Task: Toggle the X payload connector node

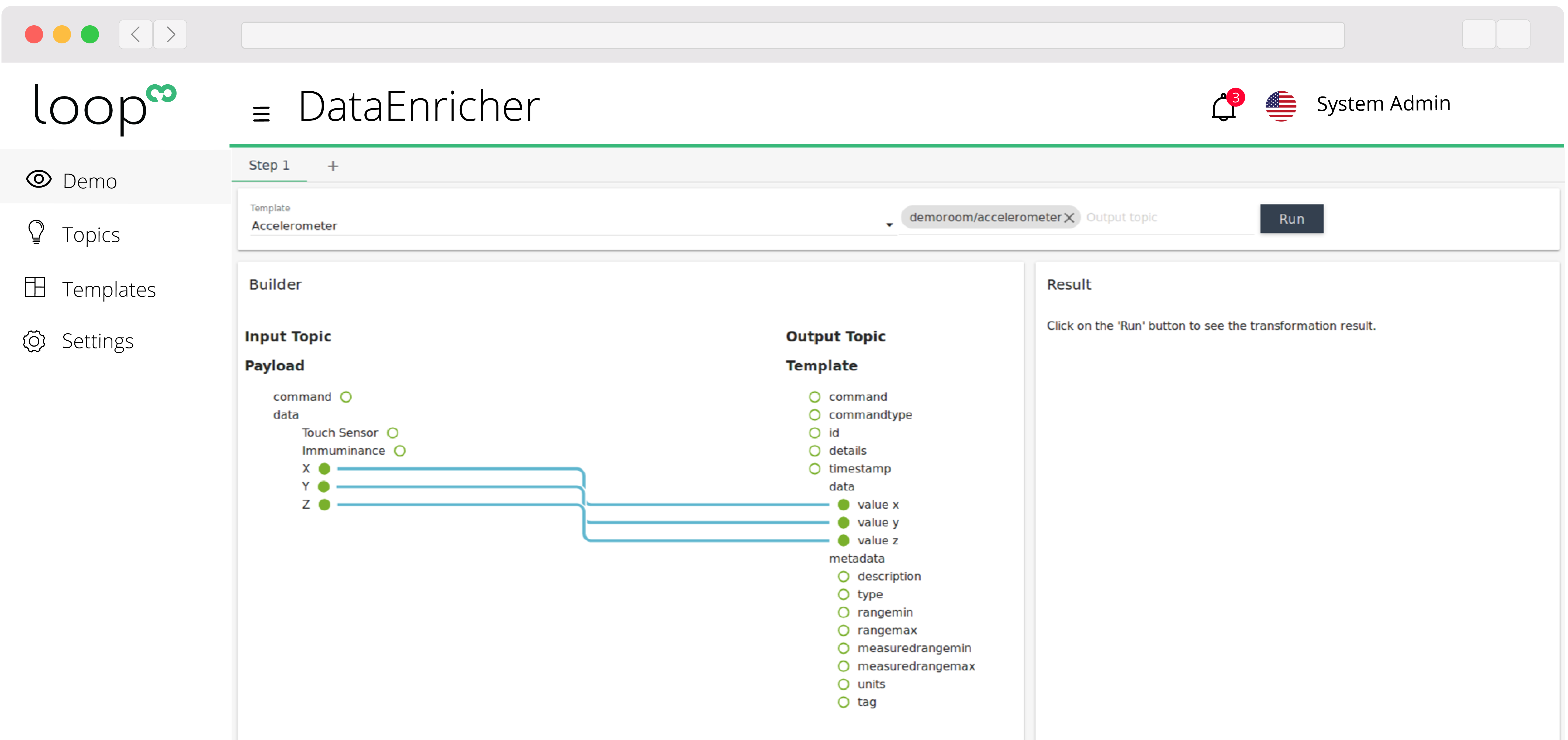Action: click(x=324, y=469)
